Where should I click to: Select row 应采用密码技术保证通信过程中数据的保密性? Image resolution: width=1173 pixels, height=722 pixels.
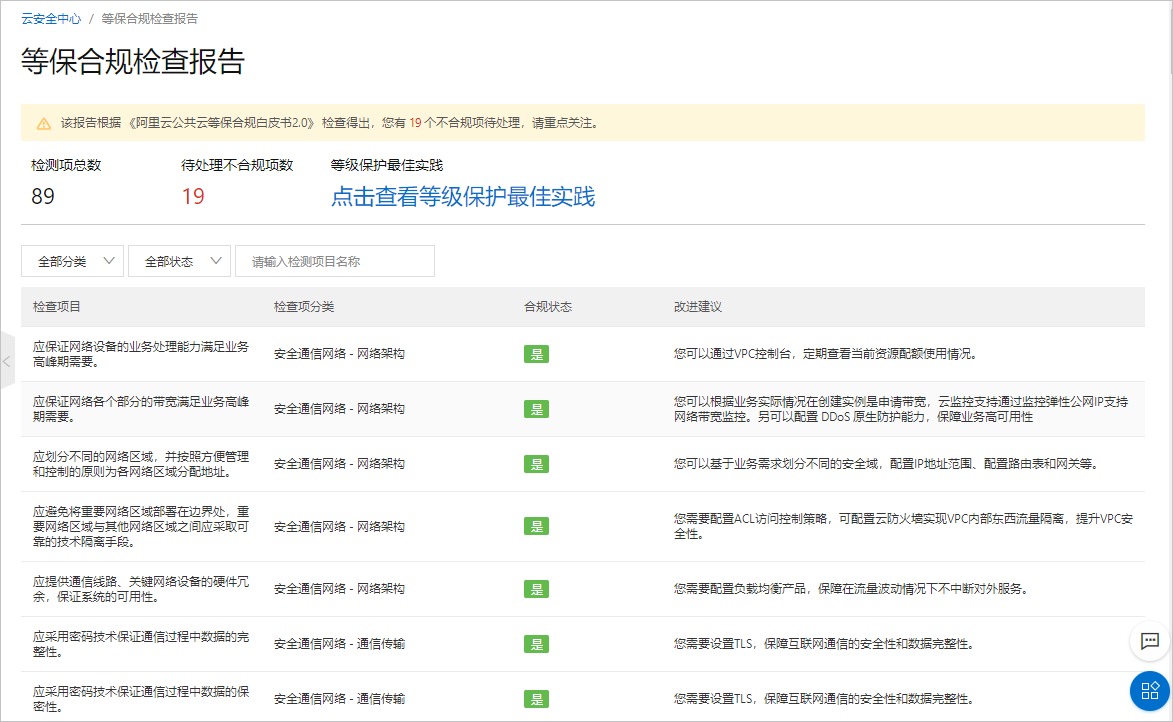click(583, 699)
